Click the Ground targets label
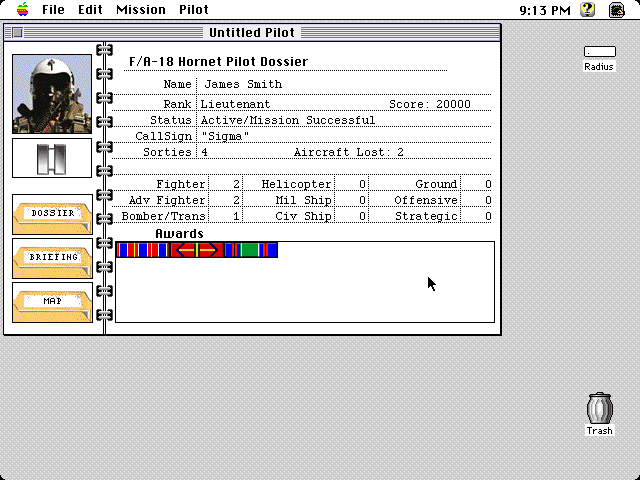640x480 pixels. [x=436, y=184]
